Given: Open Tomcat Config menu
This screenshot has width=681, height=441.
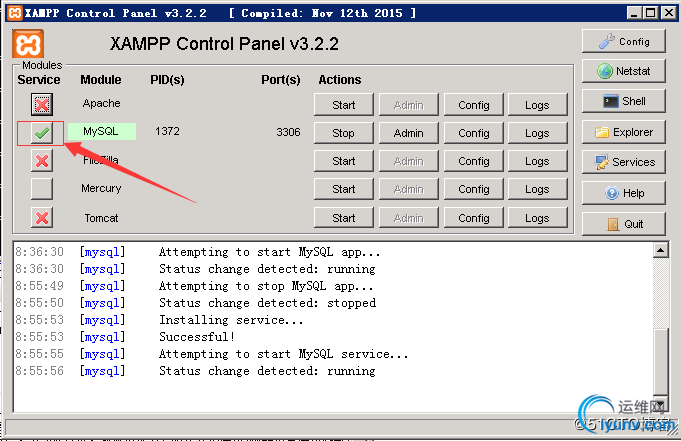Looking at the screenshot, I should [x=474, y=218].
